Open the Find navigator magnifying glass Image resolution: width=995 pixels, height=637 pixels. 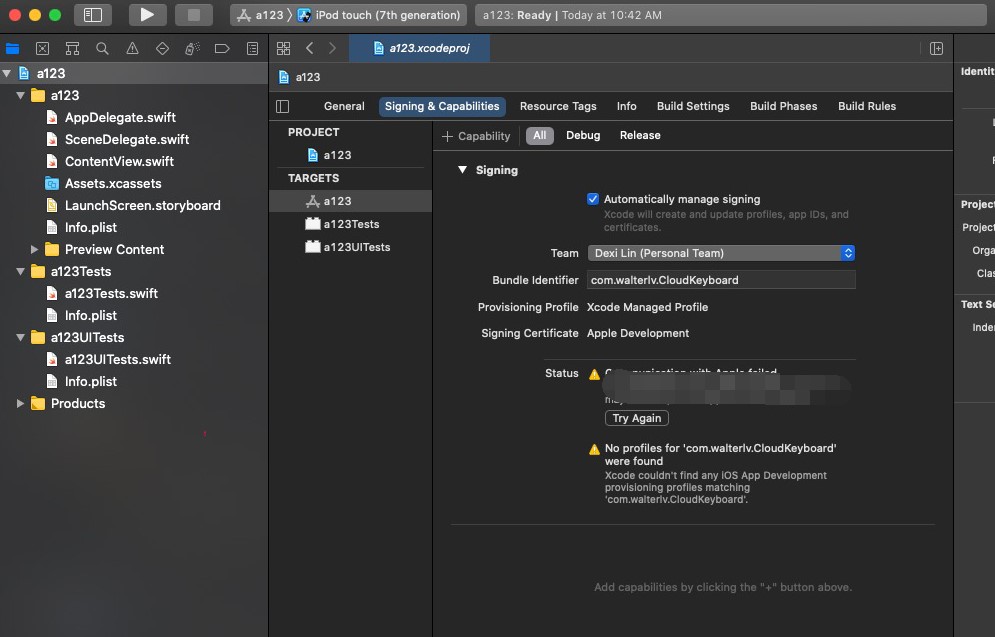click(x=101, y=47)
